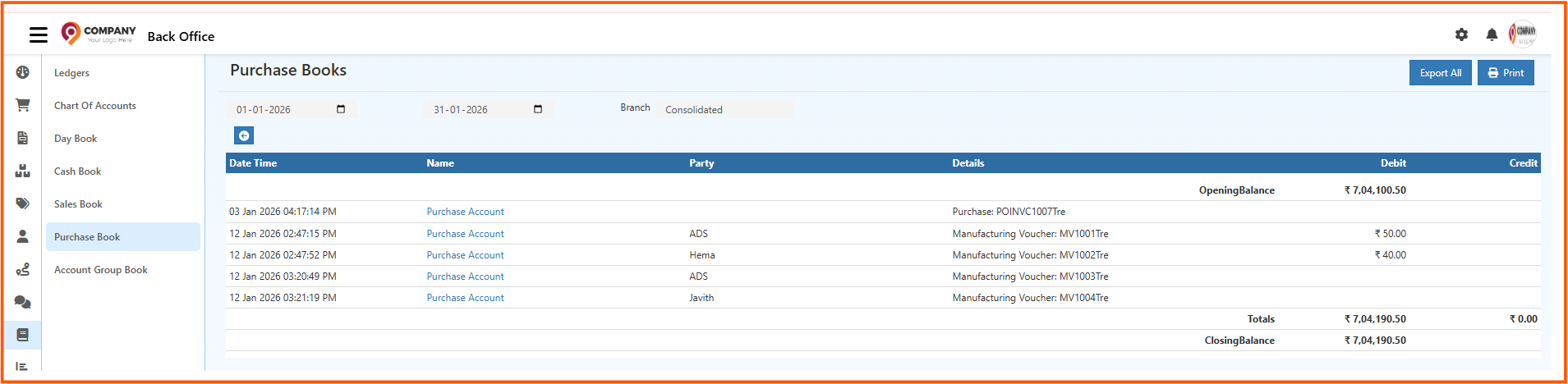
Task: Open Purchase Account link for MV1001Tre row
Action: [465, 234]
